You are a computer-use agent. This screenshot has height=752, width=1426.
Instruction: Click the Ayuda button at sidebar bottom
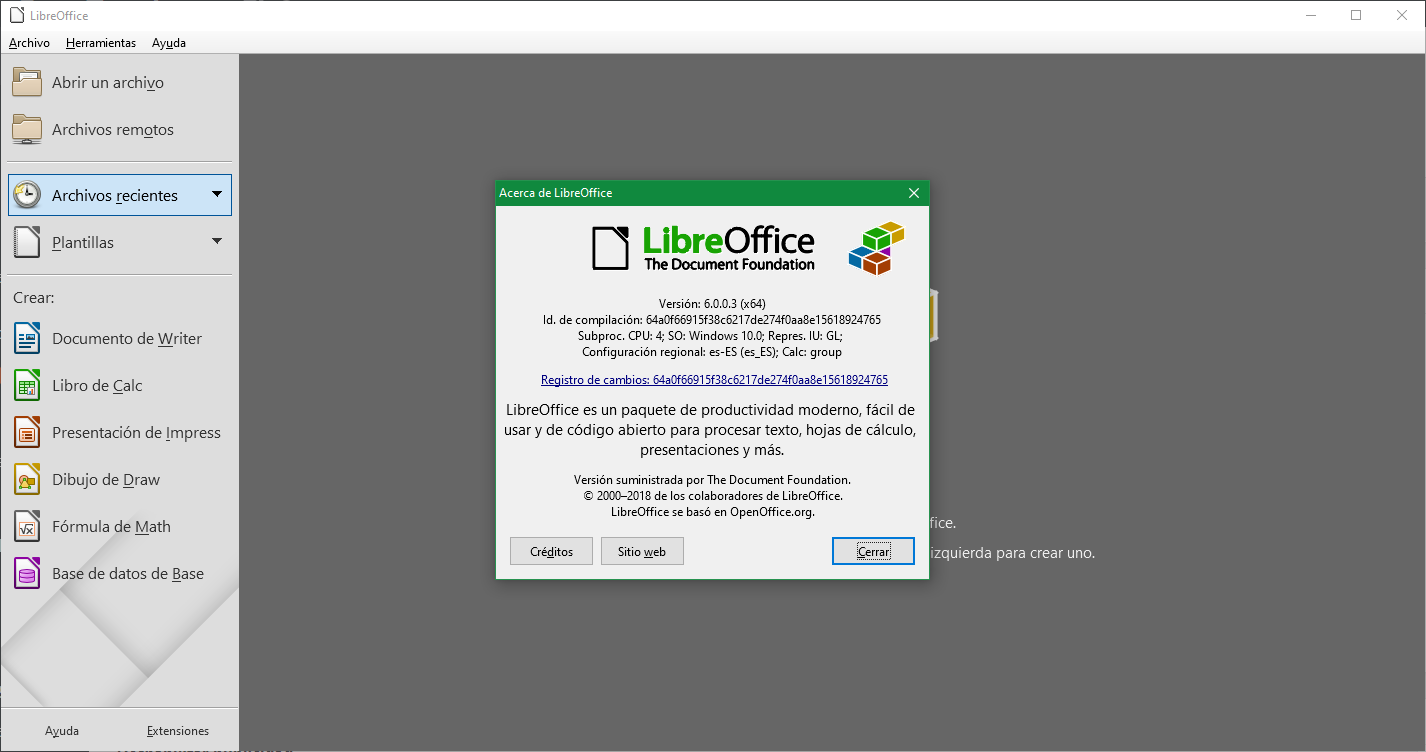tap(62, 731)
